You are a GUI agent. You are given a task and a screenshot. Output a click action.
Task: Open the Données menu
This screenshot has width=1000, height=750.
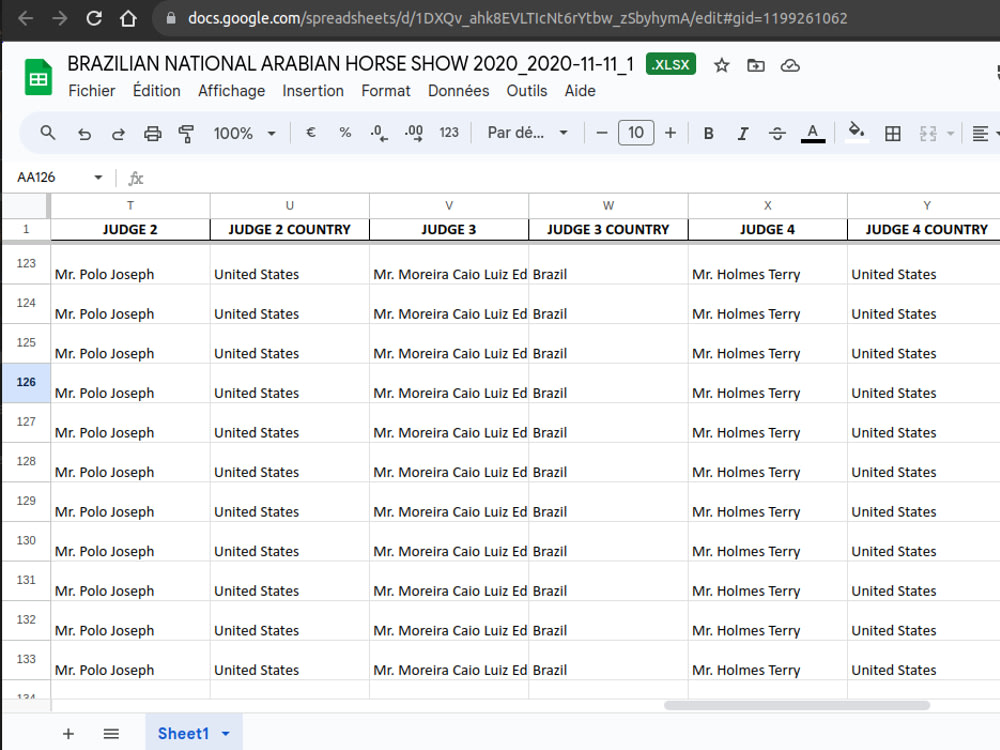point(459,91)
